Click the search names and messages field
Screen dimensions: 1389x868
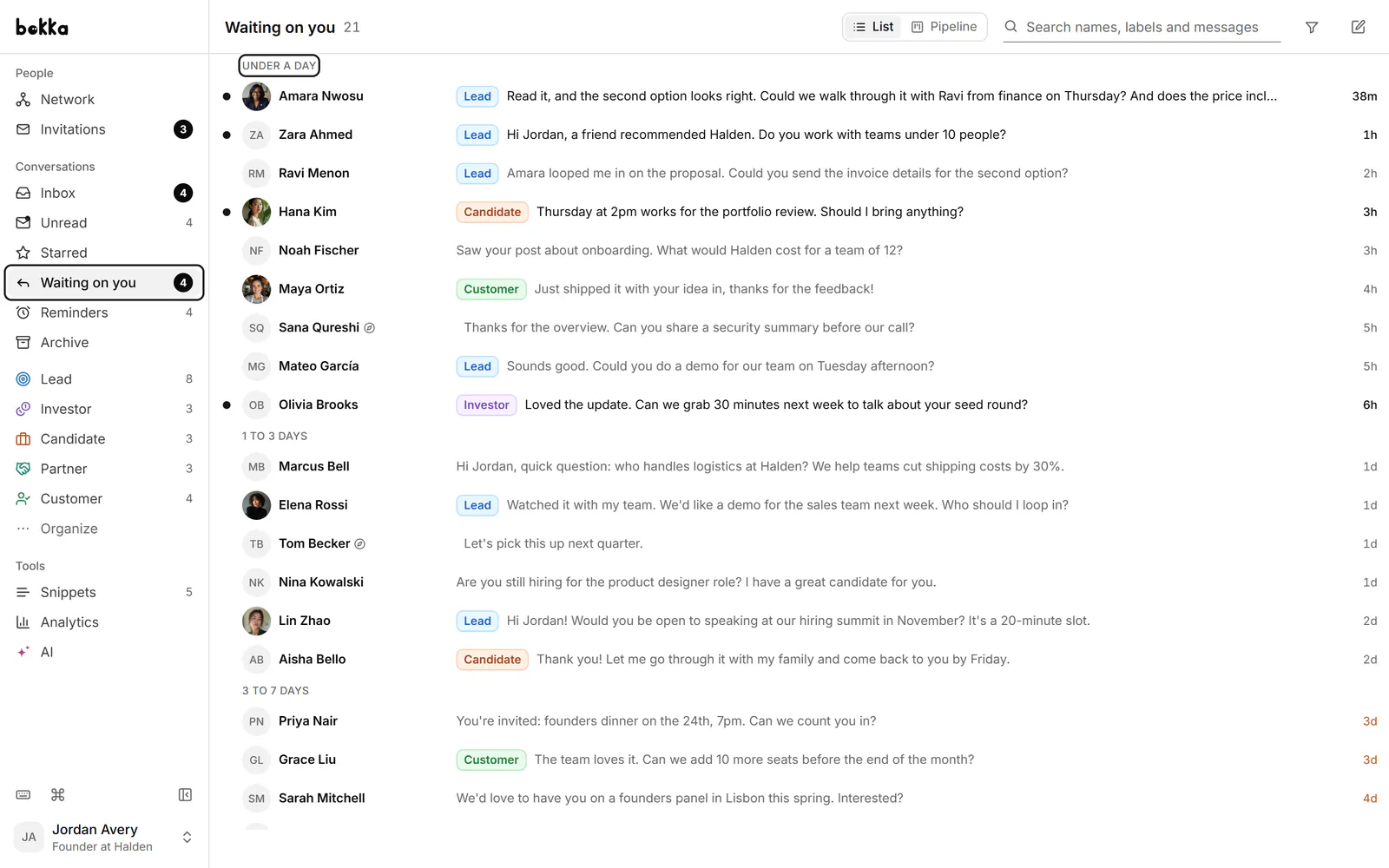pos(1142,27)
